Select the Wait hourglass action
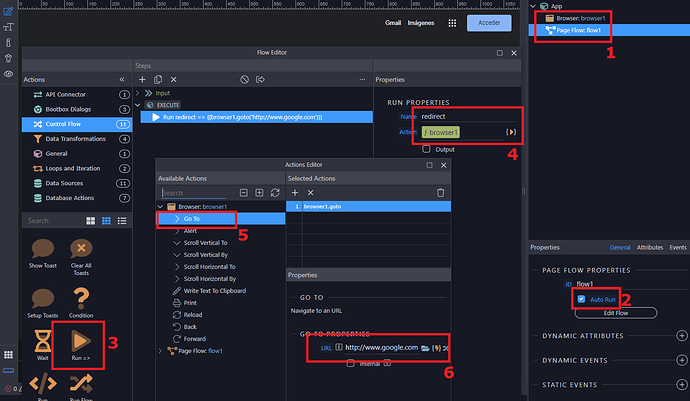 [43, 341]
